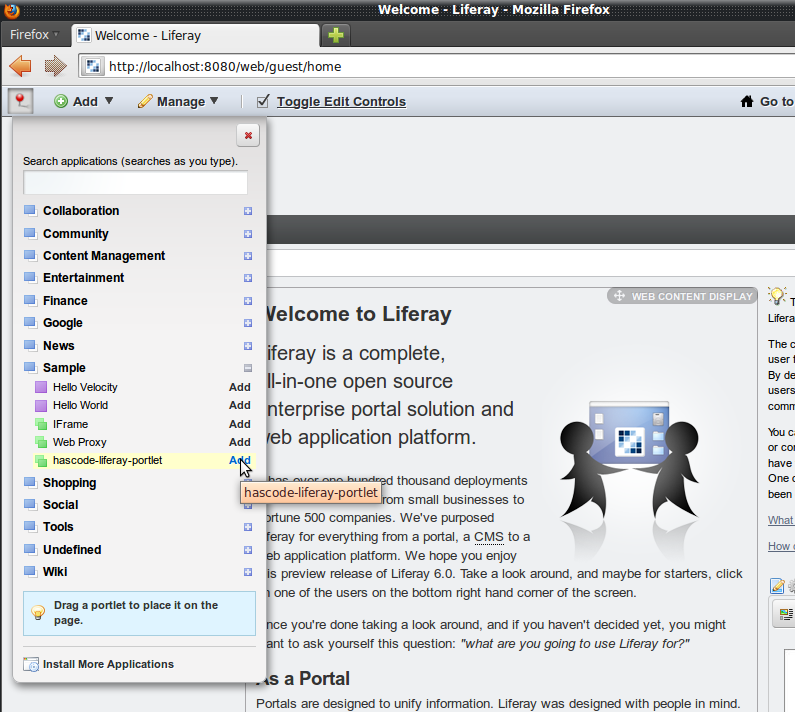Screen dimensions: 795x712
Task: Select the Content Management category label
Action: [104, 256]
